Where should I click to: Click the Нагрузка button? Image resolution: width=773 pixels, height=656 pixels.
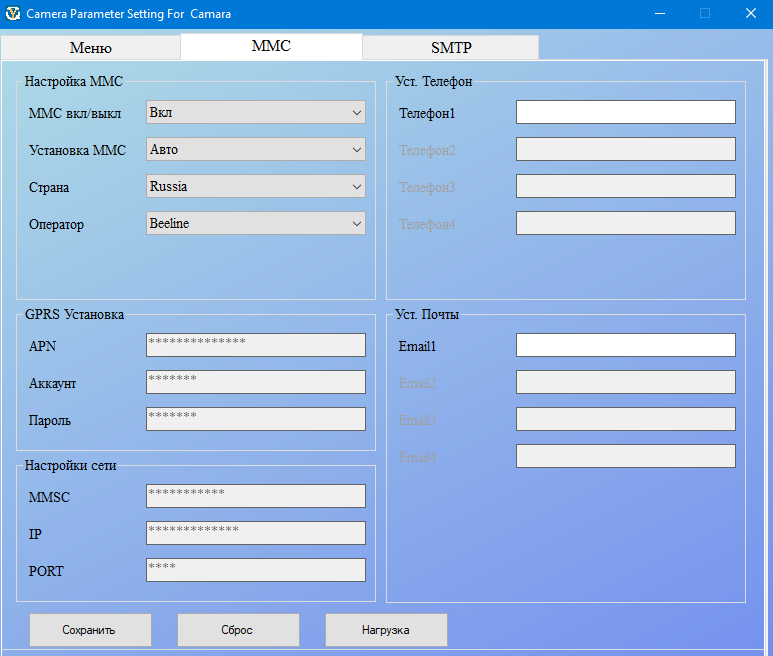pos(386,630)
